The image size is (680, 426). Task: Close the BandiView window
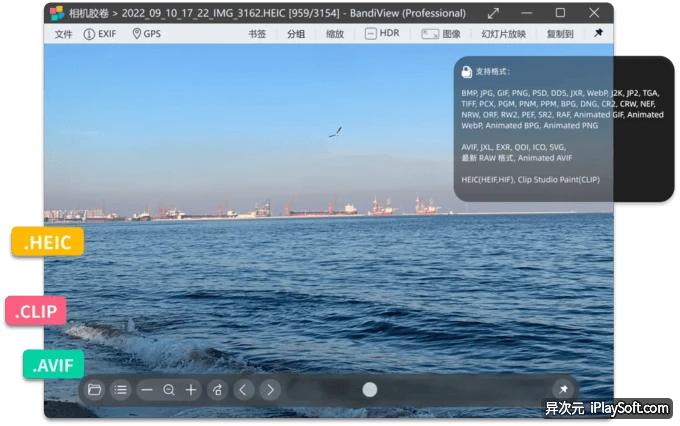pyautogui.click(x=594, y=13)
